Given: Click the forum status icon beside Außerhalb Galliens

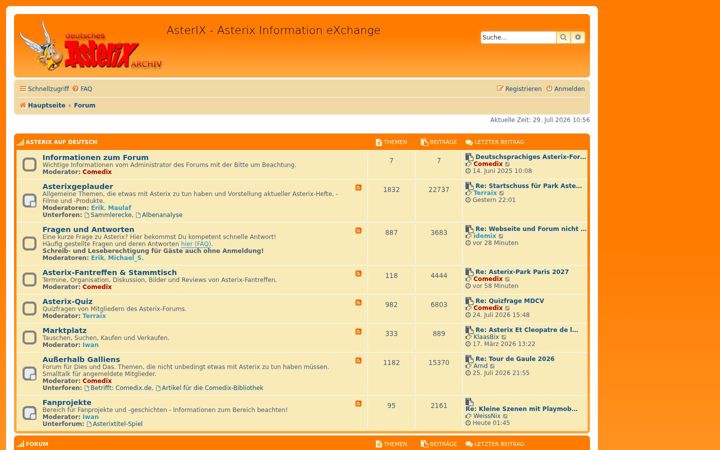Looking at the screenshot, I should (29, 373).
